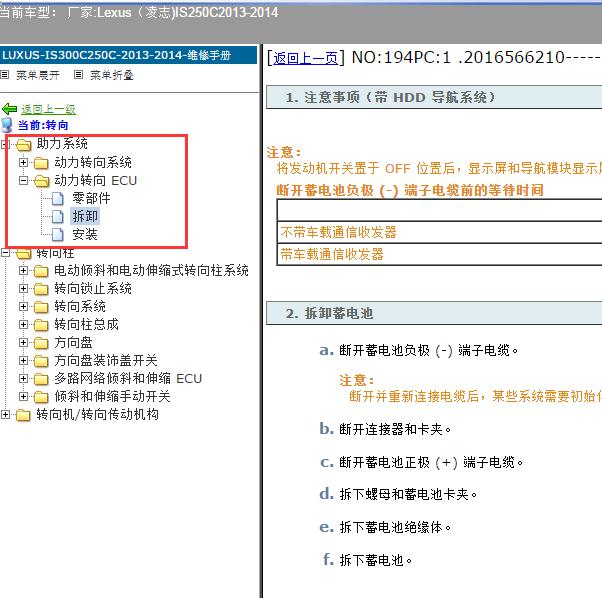Screen dimensions: 602x598
Task: Select the 助力系统 folder label
Action: [x=62, y=144]
